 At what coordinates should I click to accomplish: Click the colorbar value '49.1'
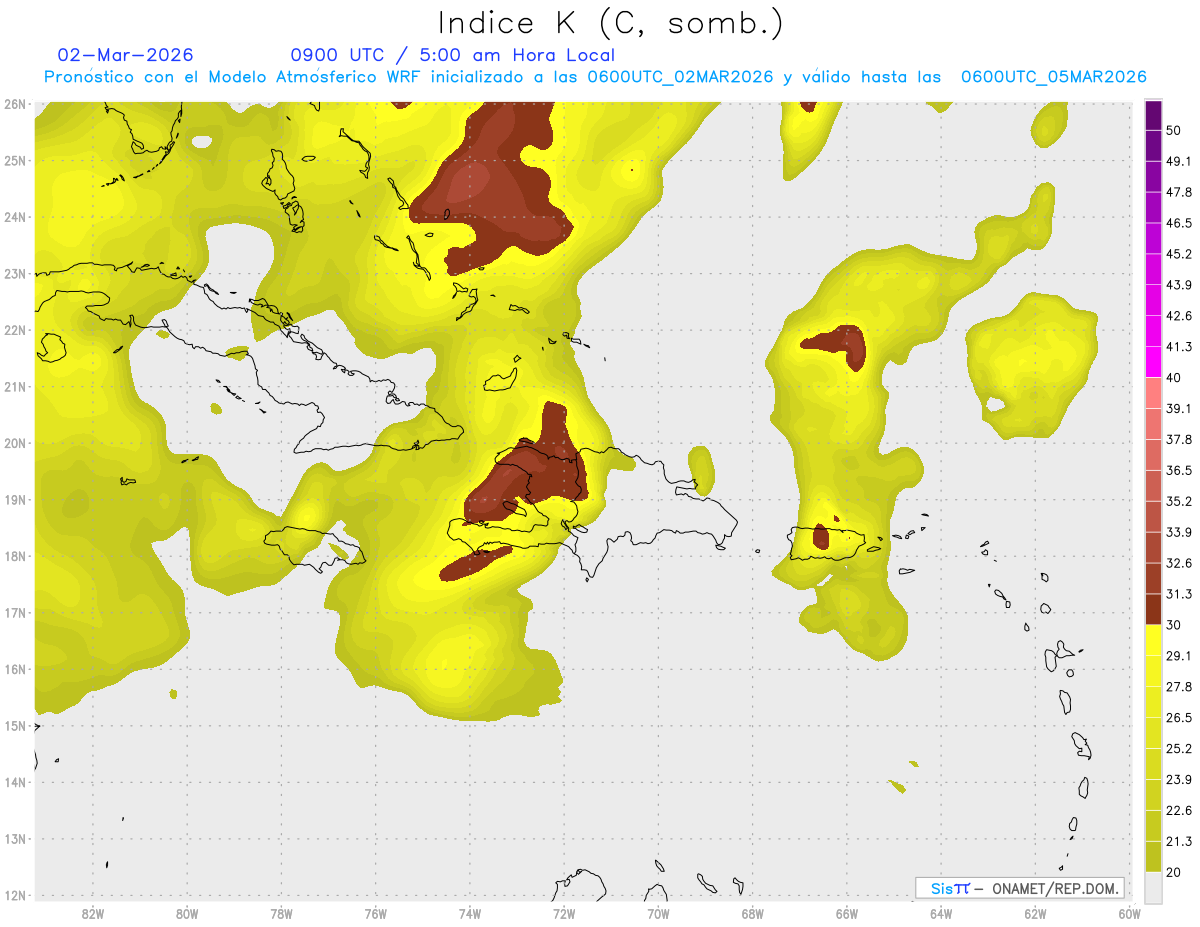point(1179,161)
